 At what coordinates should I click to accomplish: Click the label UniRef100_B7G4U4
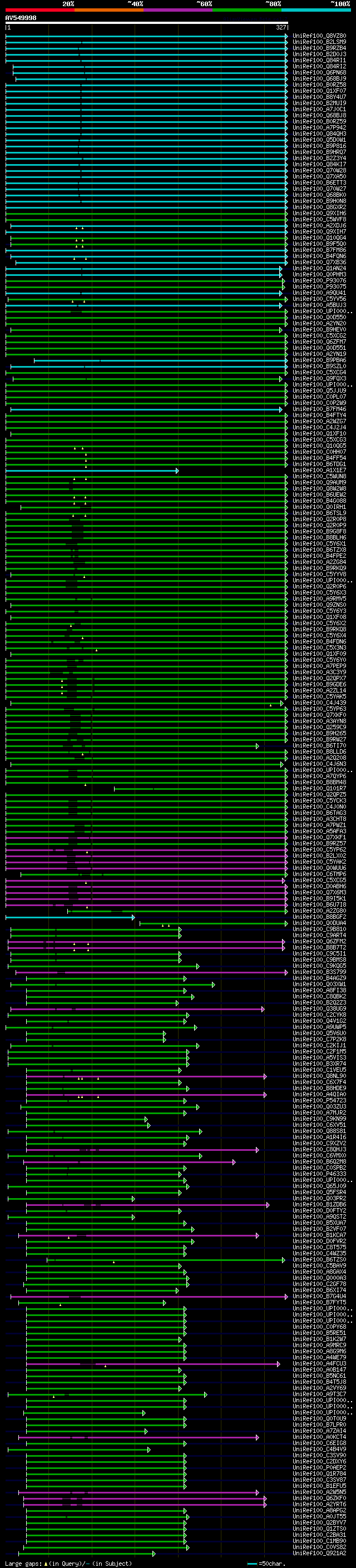point(319,1296)
